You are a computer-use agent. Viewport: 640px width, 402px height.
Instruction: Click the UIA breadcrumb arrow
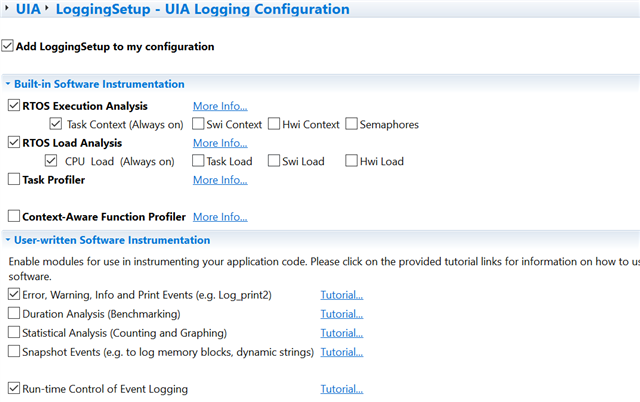pyautogui.click(x=46, y=10)
